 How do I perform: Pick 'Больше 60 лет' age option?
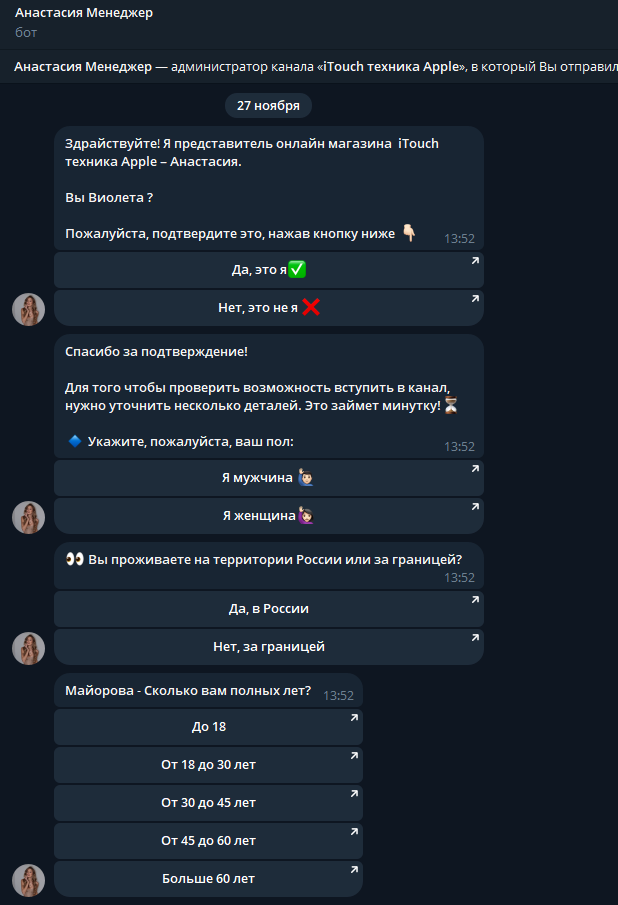[x=208, y=879]
